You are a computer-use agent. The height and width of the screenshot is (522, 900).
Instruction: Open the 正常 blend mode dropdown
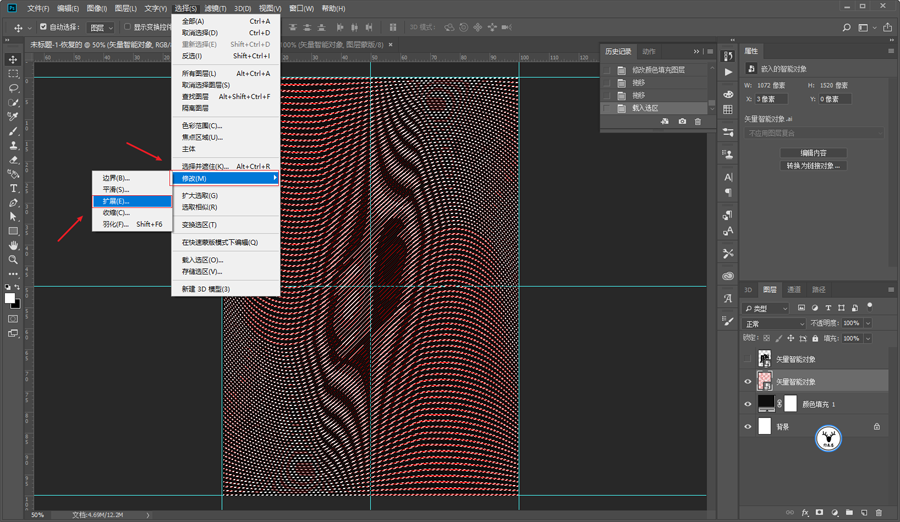tap(774, 324)
